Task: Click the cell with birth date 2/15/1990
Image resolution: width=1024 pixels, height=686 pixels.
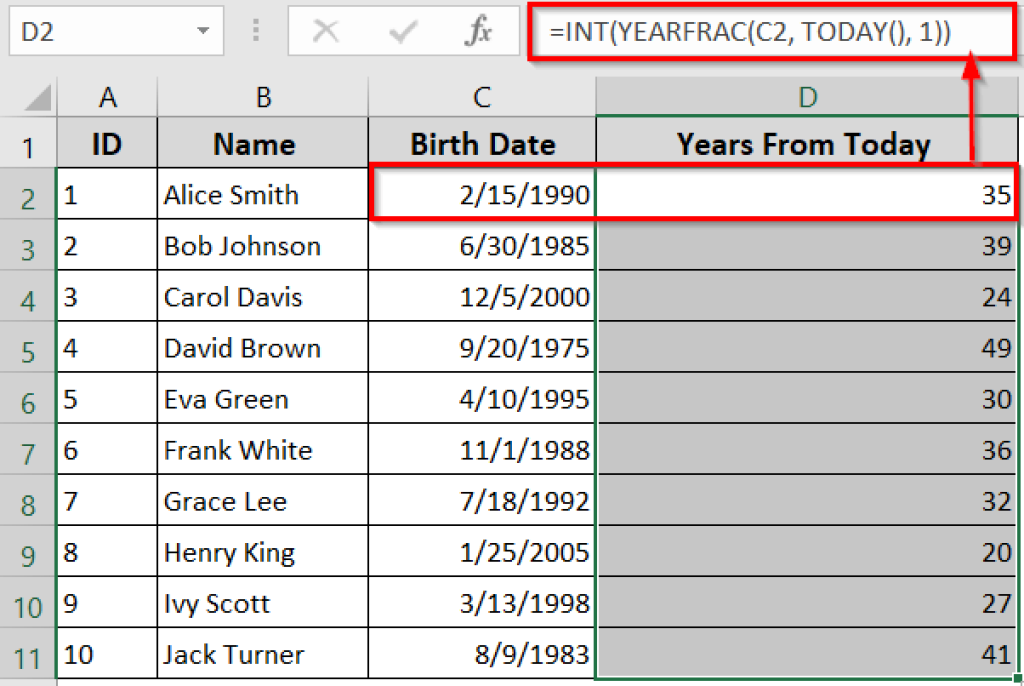Action: point(482,195)
